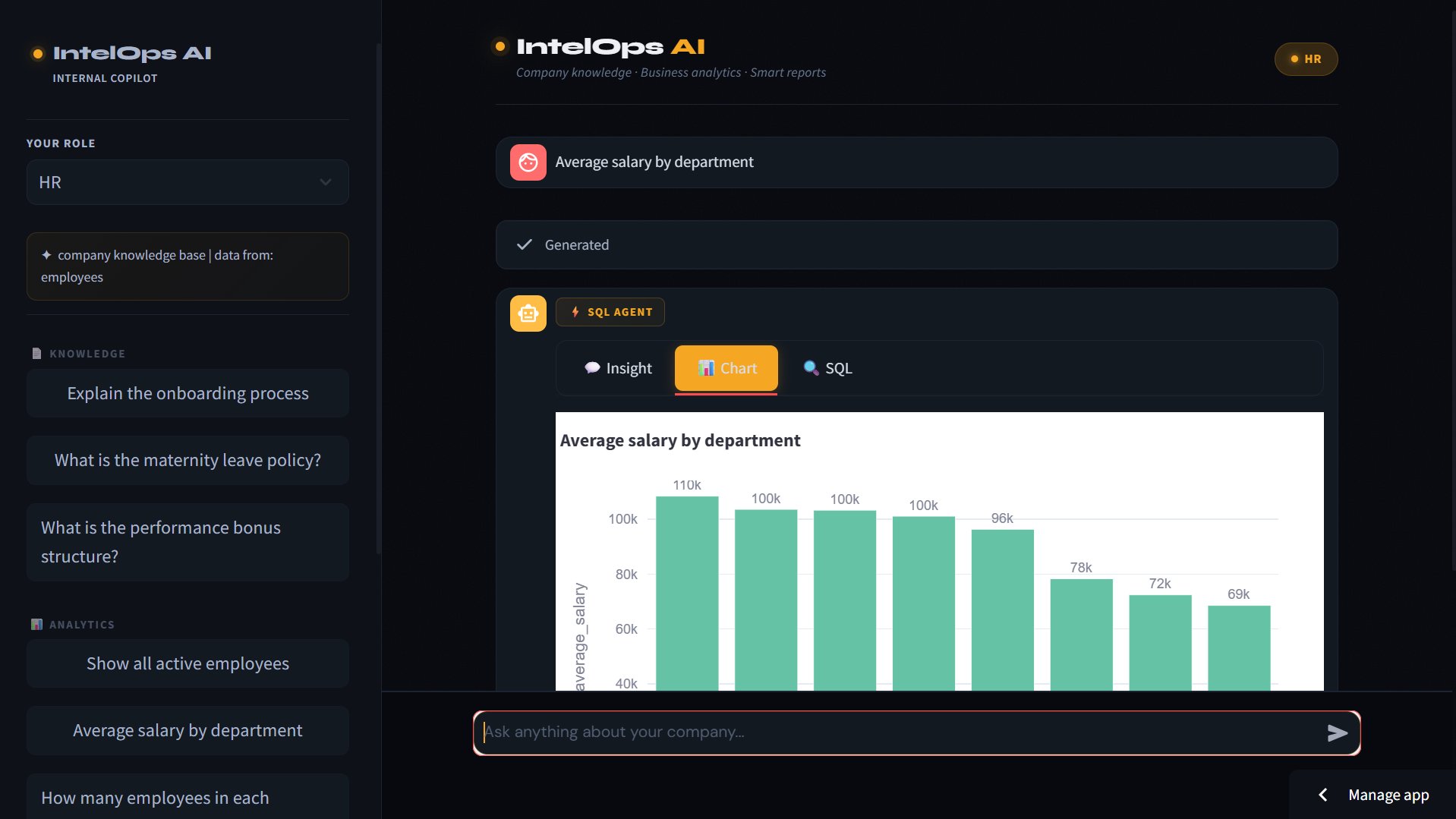Viewport: 1456px width, 819px height.
Task: Click the 'Ask anything about your company' field
Action: (x=835, y=732)
